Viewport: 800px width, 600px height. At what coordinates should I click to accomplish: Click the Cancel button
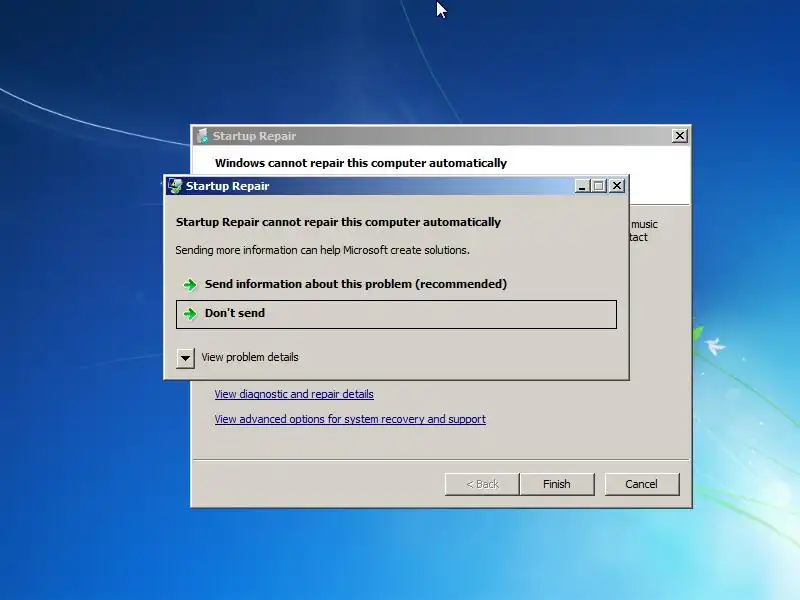coord(642,484)
